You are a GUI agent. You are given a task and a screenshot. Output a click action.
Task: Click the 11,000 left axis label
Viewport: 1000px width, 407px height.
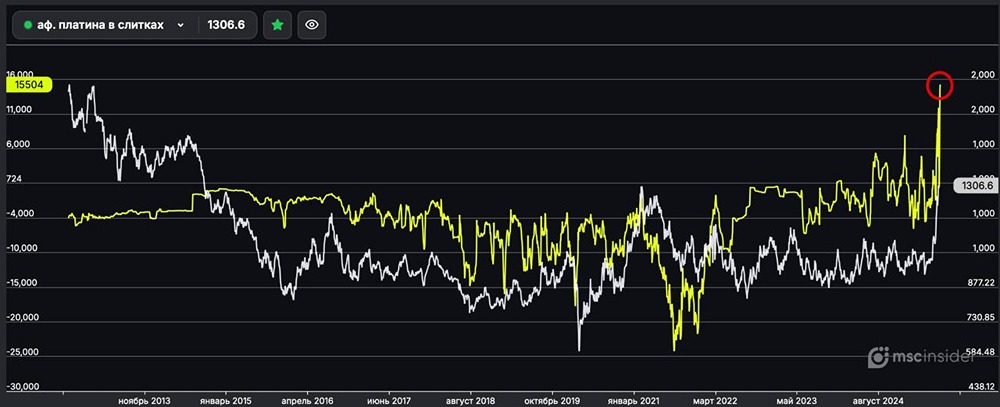[x=19, y=110]
